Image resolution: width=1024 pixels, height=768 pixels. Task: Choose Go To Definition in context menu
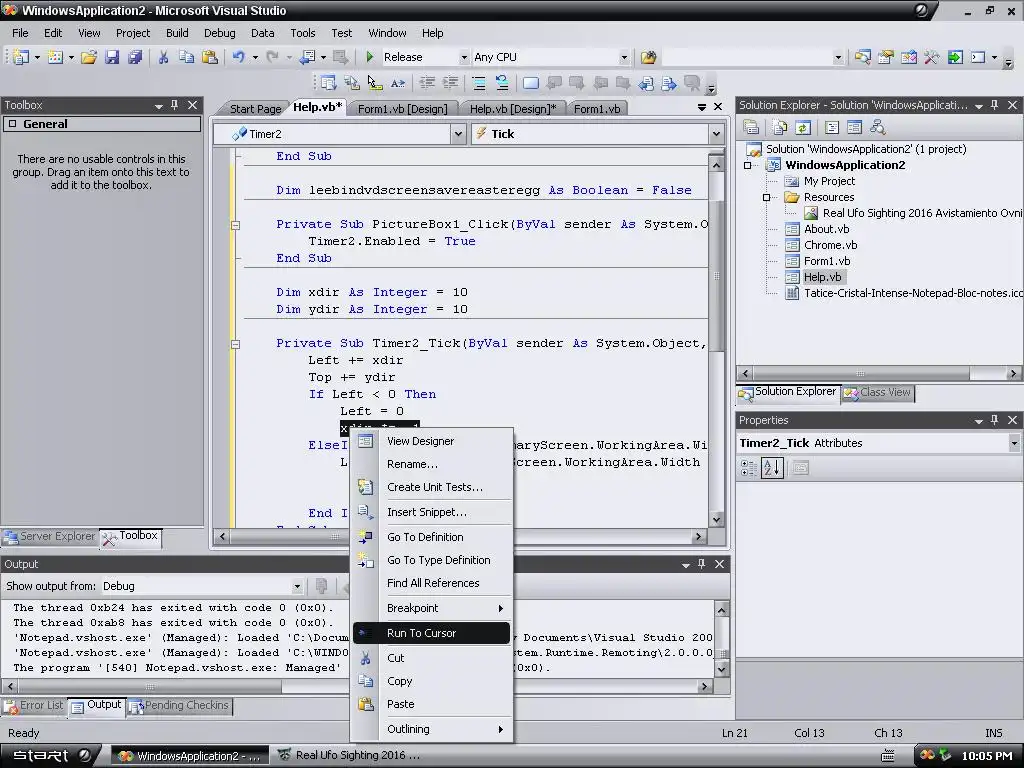[x=432, y=537]
